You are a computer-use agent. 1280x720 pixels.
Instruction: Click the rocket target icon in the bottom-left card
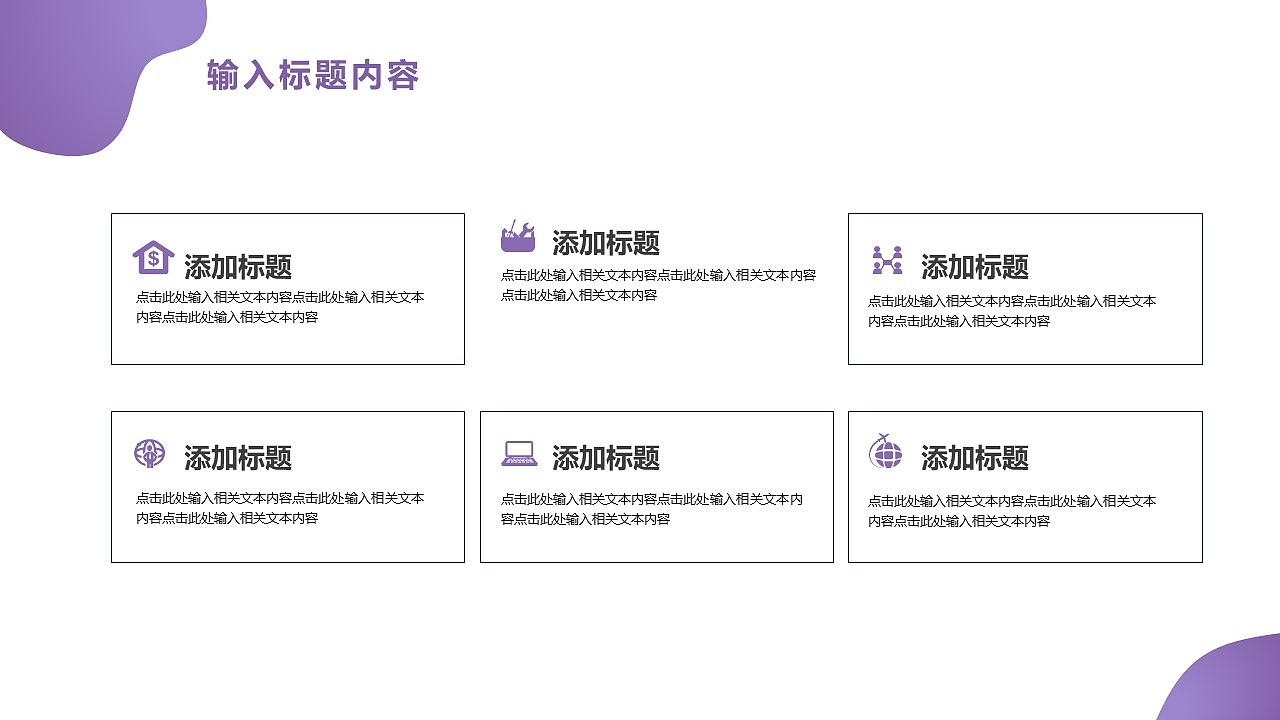click(150, 455)
